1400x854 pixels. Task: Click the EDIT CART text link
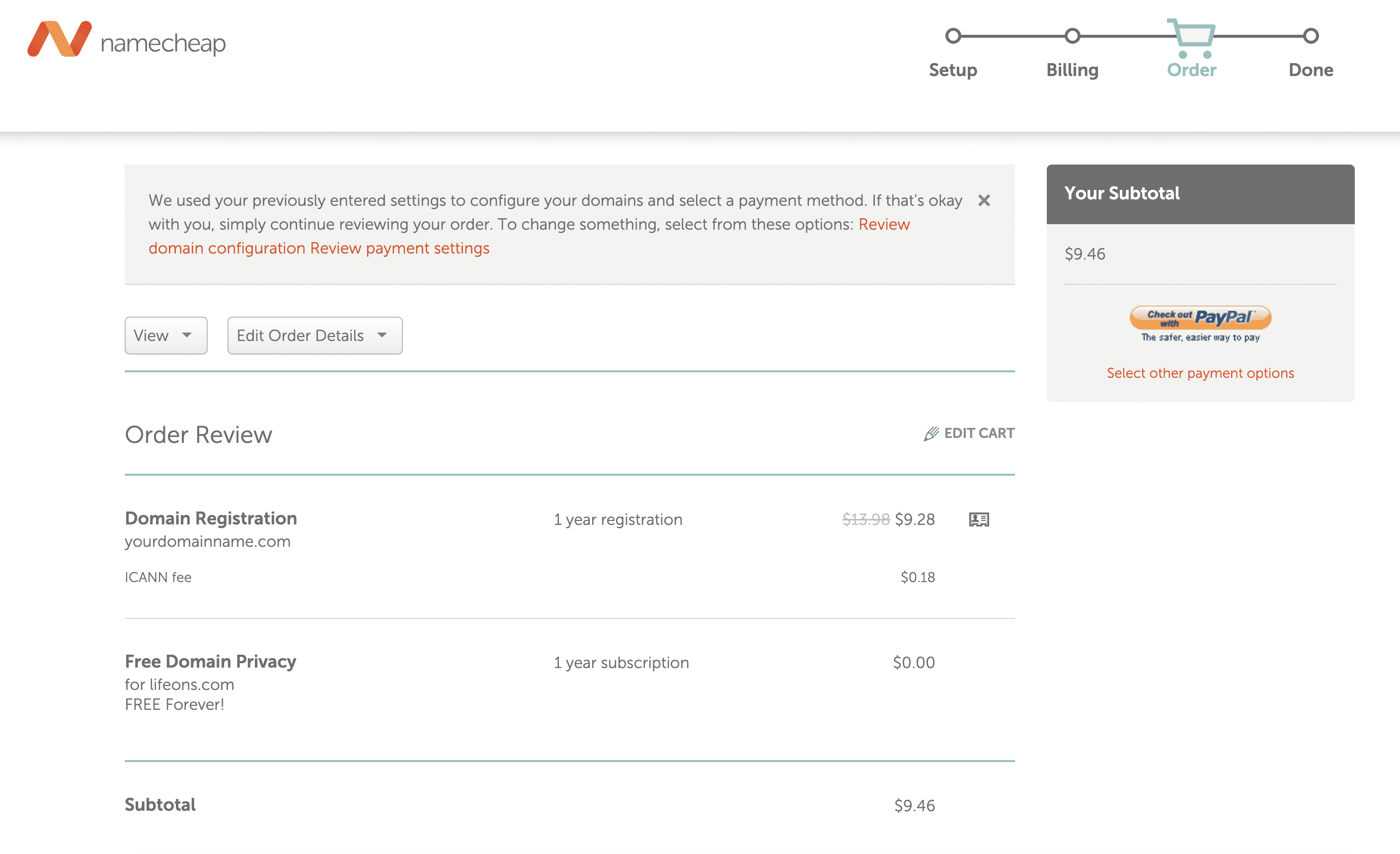coord(979,433)
